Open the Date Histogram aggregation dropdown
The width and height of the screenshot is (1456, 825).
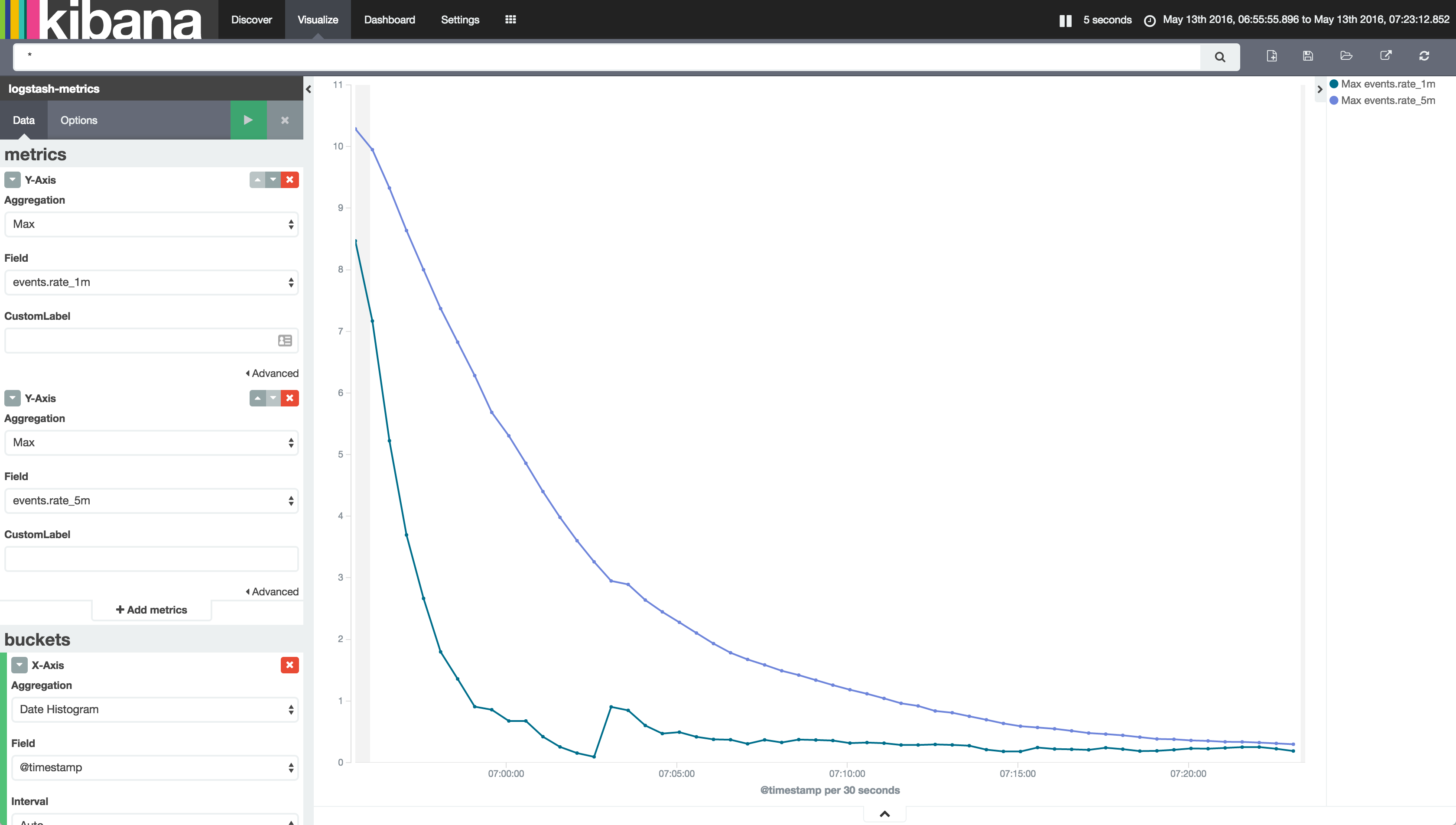(x=155, y=709)
